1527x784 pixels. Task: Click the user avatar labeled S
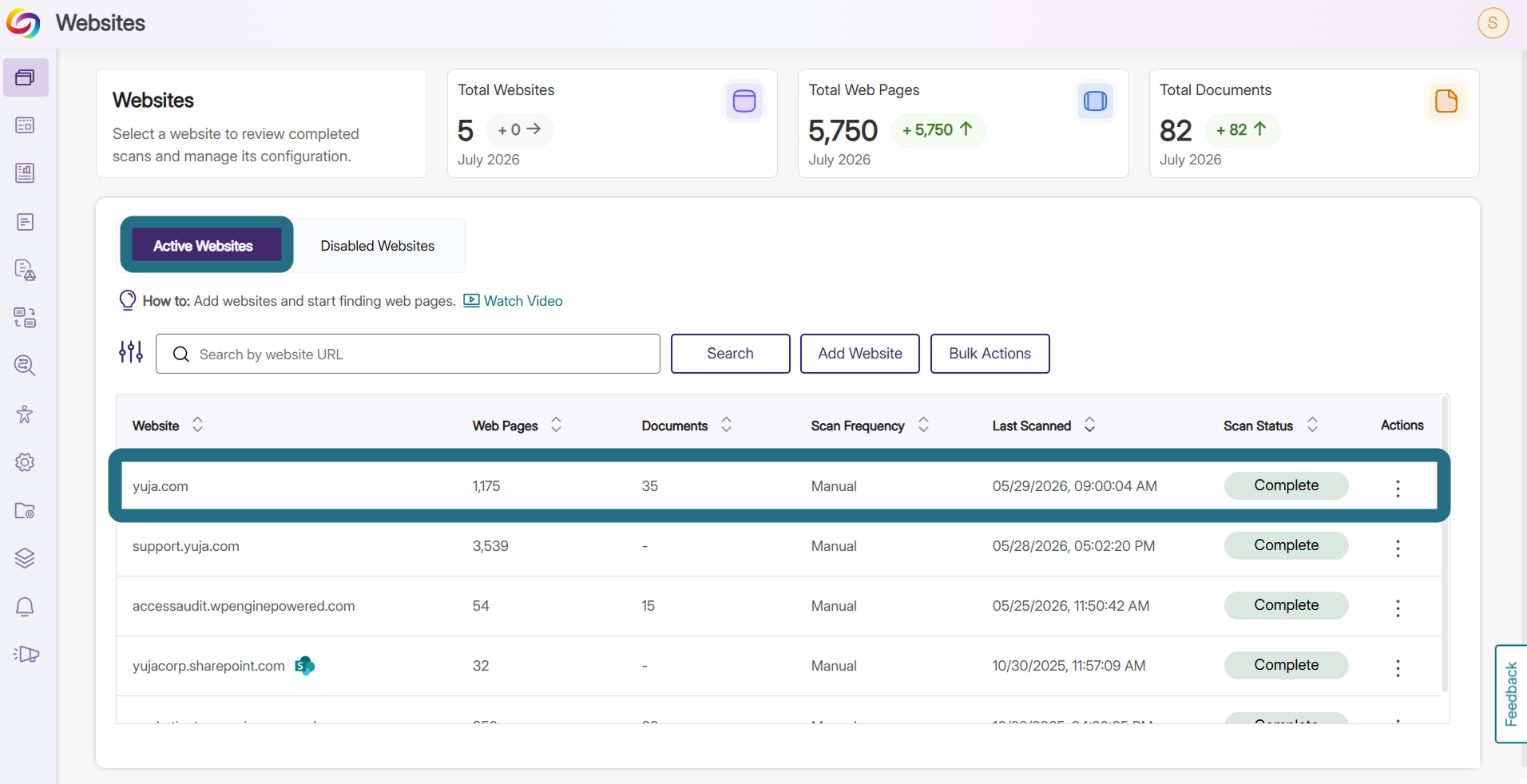[x=1493, y=22]
